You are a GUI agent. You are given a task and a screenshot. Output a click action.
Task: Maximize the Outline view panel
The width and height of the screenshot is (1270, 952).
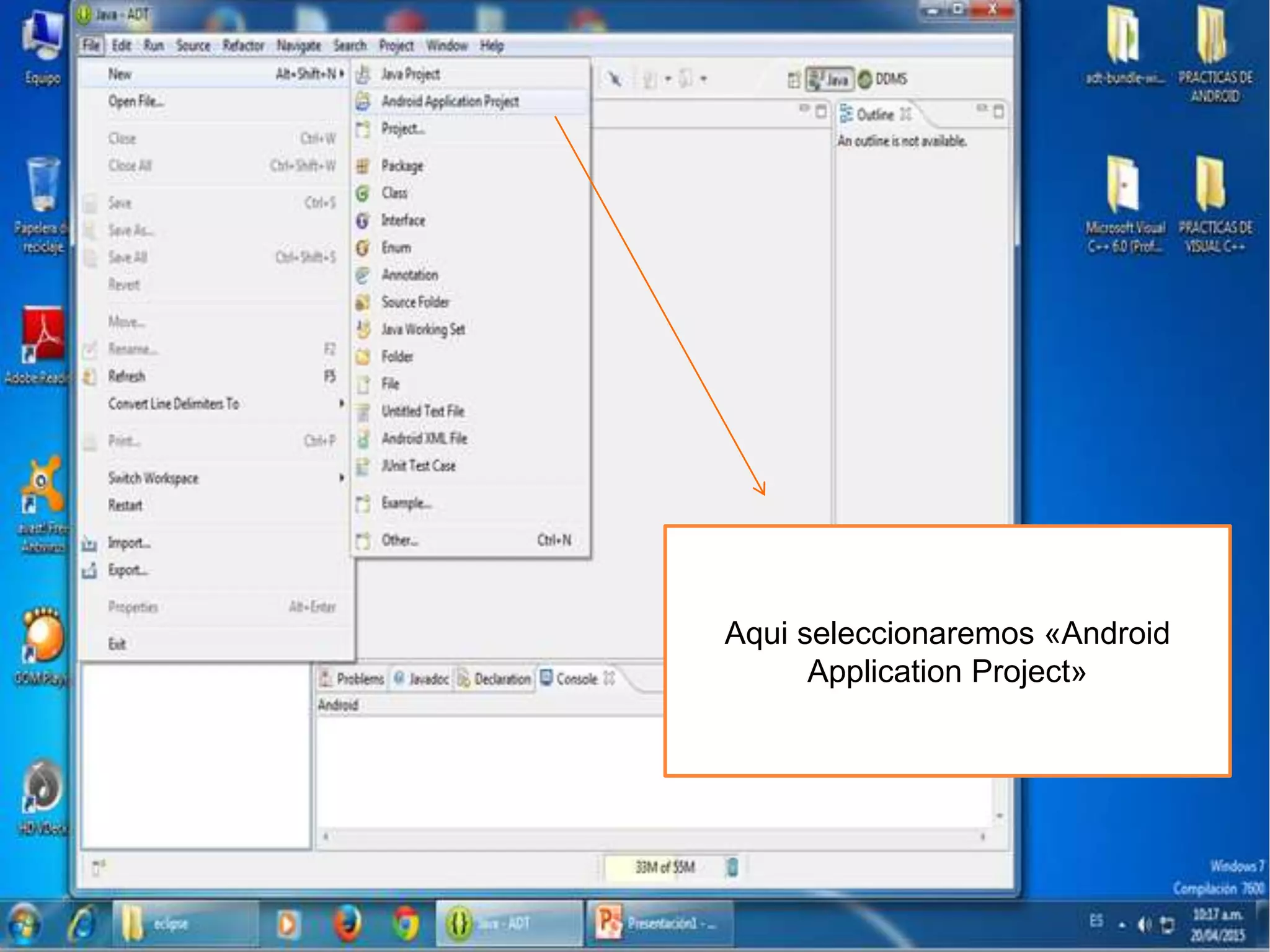click(998, 112)
